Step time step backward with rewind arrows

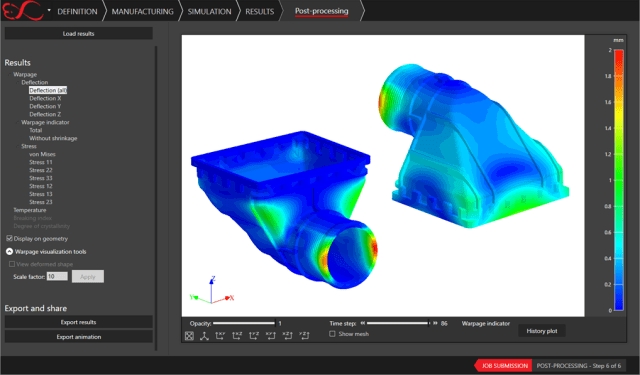click(362, 323)
